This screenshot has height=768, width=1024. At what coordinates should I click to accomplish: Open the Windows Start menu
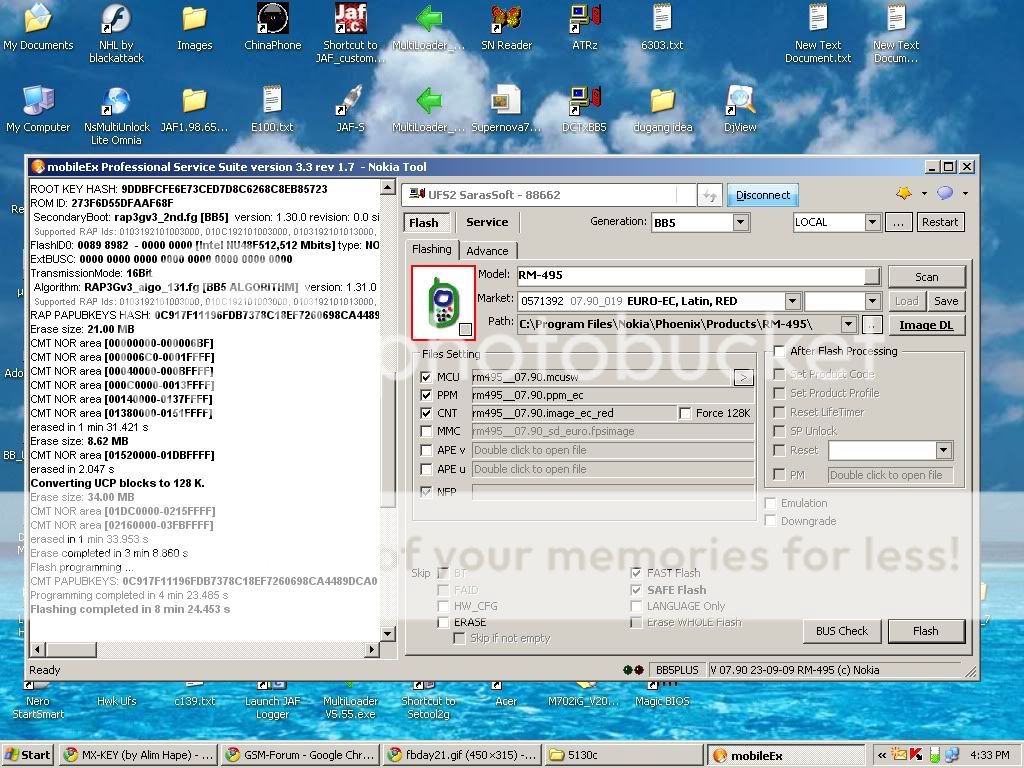pos(27,755)
